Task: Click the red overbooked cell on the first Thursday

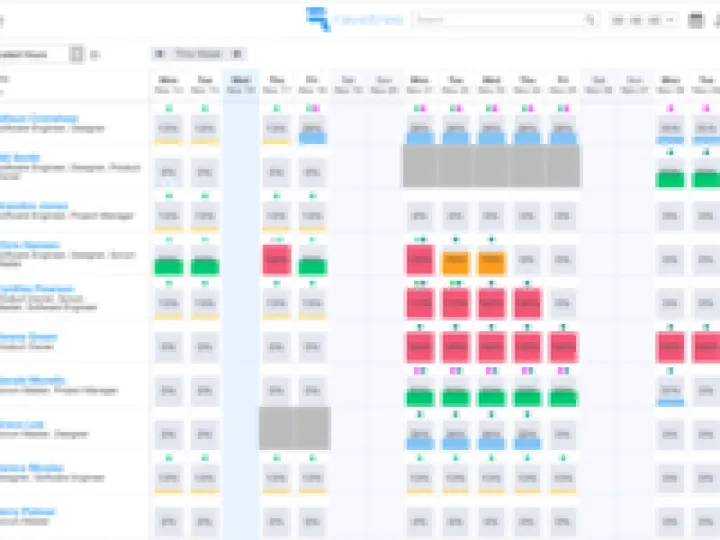Action: 276,259
